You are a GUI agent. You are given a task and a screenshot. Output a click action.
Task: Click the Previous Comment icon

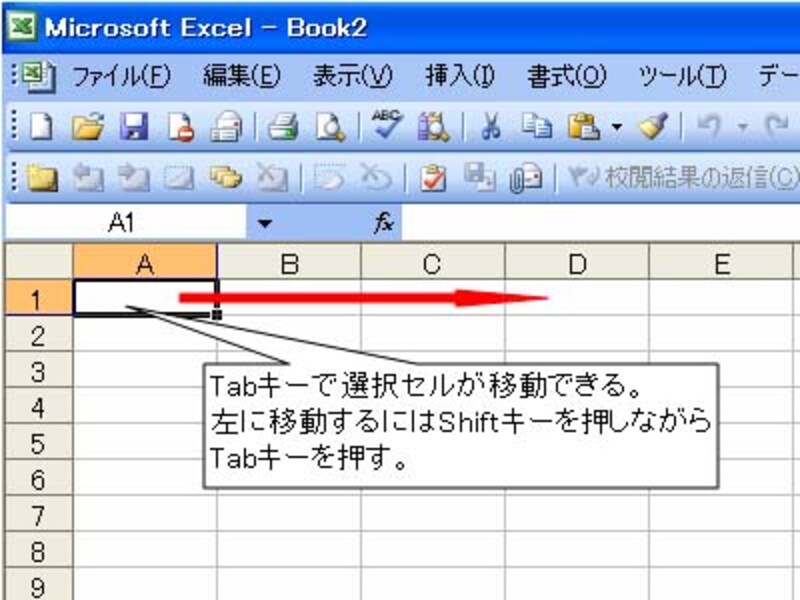pos(88,178)
